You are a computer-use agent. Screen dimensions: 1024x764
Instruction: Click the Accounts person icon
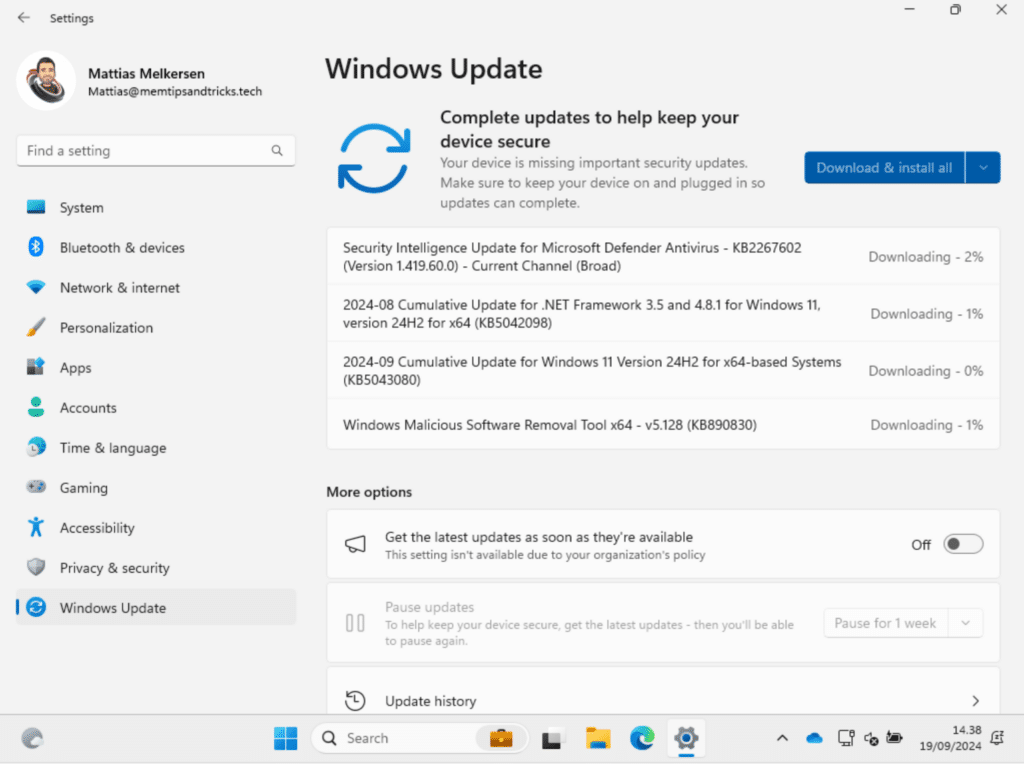pos(36,407)
